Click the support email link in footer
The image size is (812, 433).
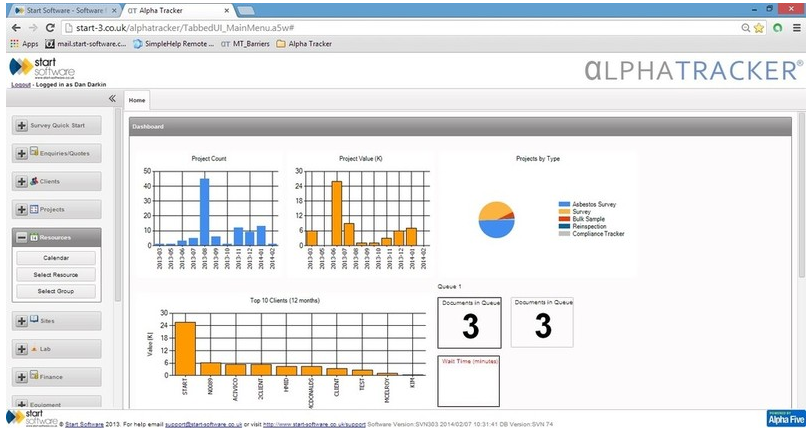click(x=203, y=425)
